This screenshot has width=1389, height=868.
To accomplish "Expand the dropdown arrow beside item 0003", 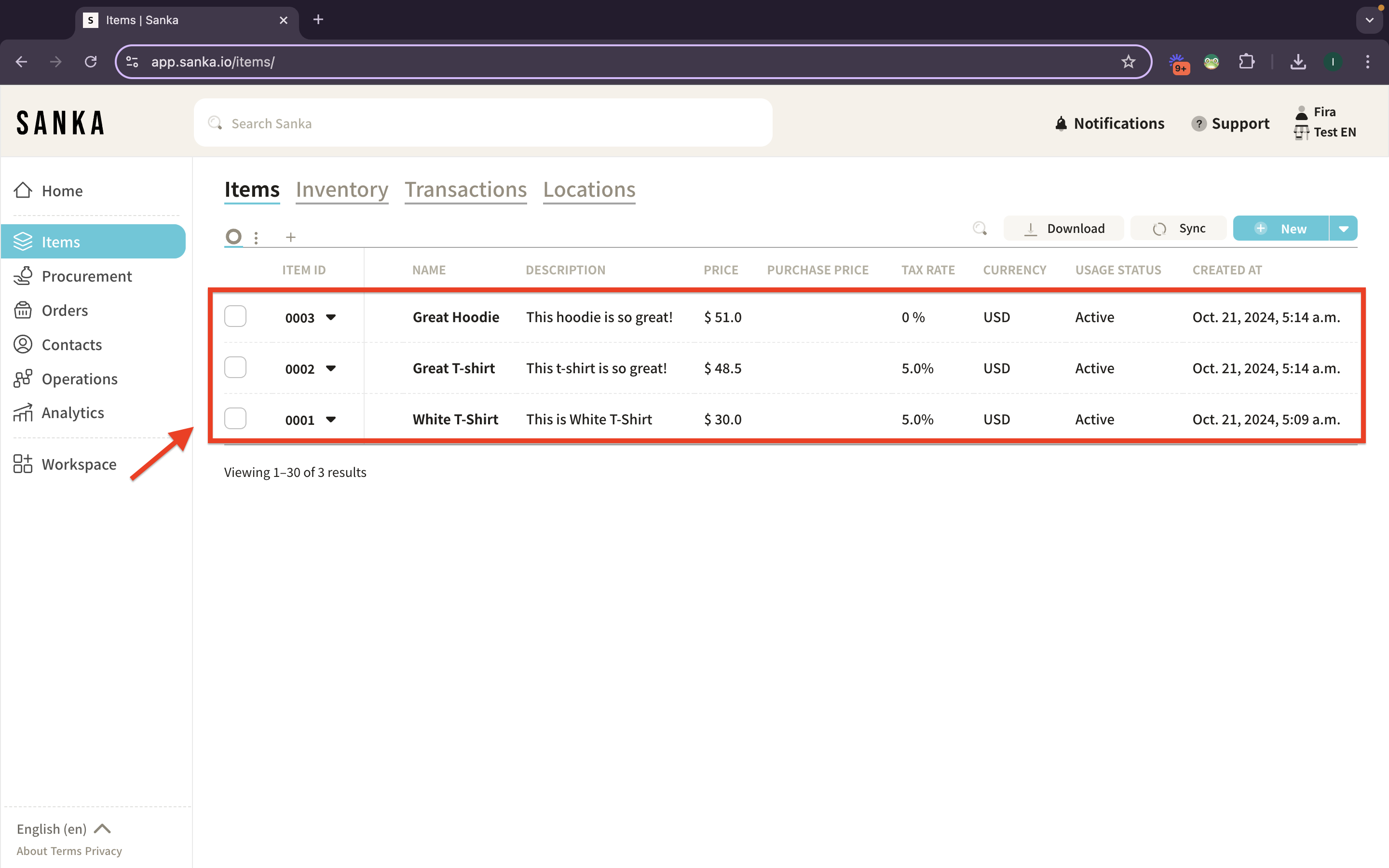I will (330, 317).
